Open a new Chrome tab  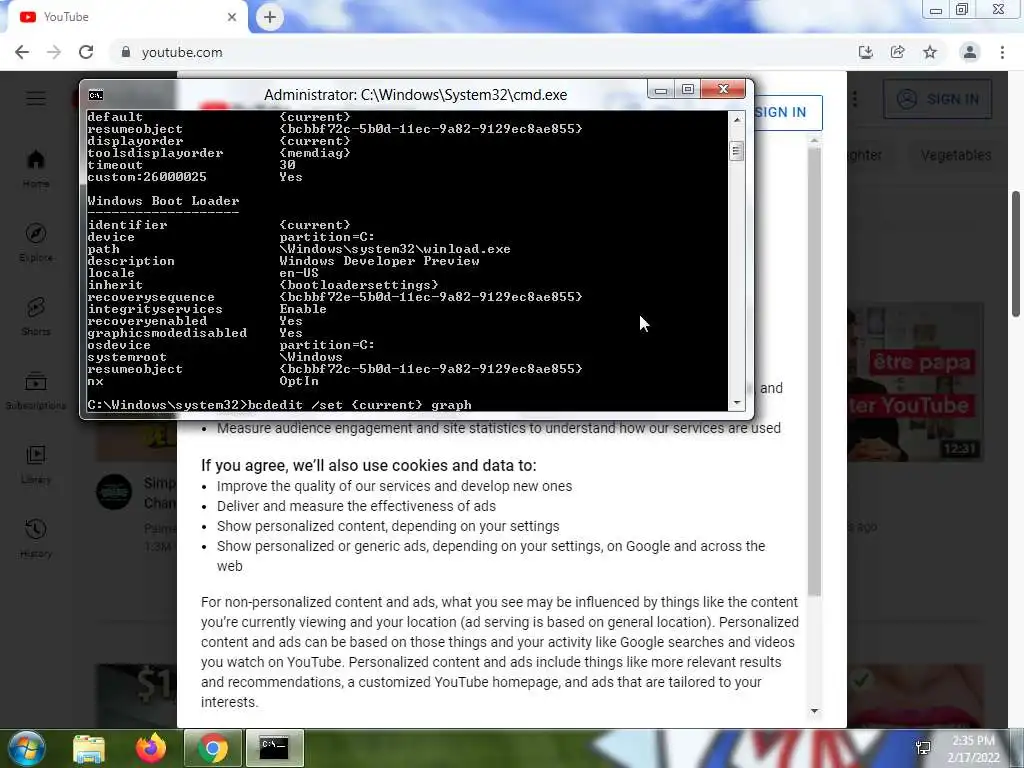[270, 17]
